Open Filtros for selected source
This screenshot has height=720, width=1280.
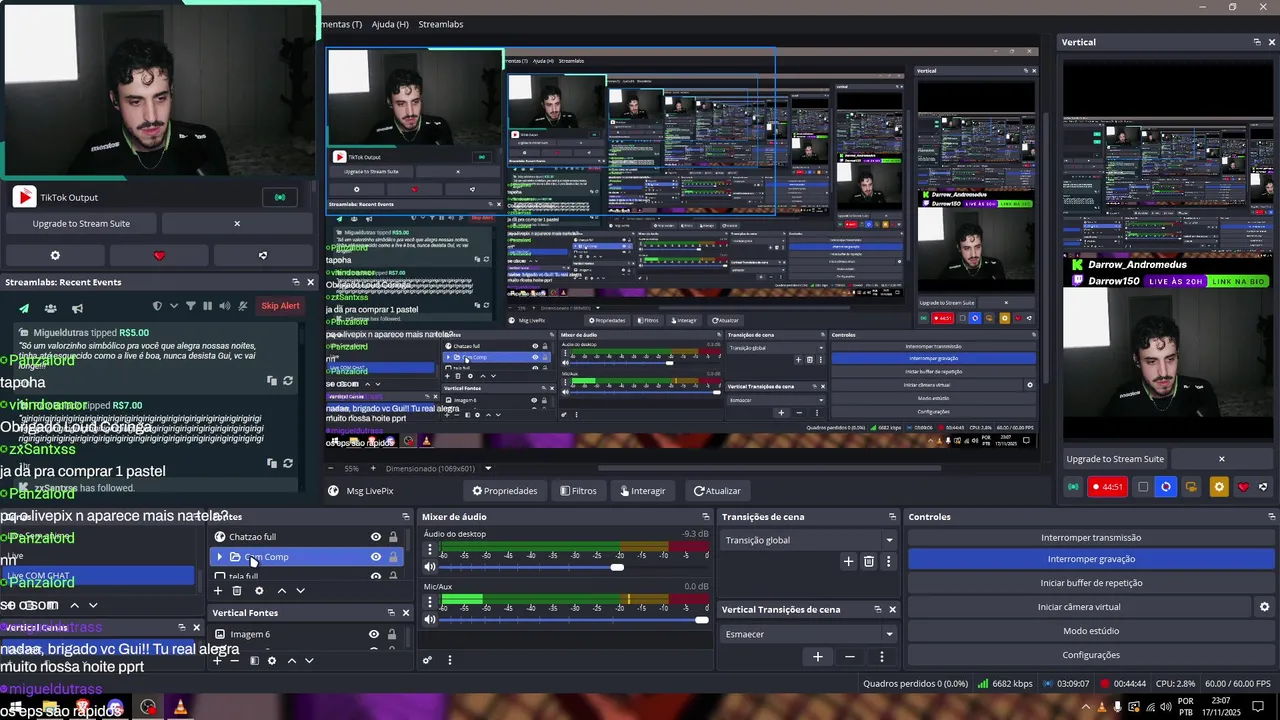(578, 491)
